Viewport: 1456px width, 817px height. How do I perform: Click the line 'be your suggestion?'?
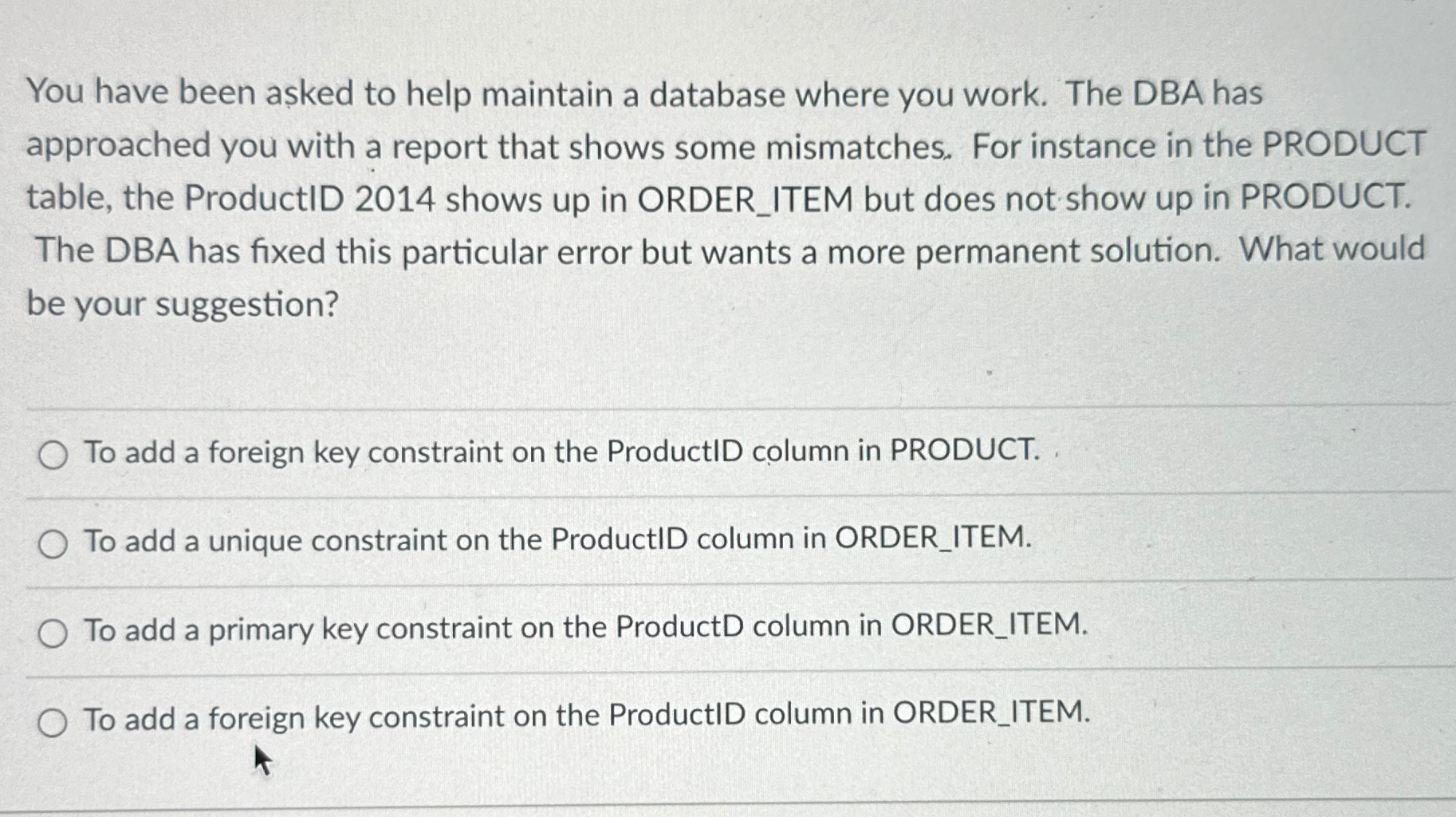click(182, 303)
